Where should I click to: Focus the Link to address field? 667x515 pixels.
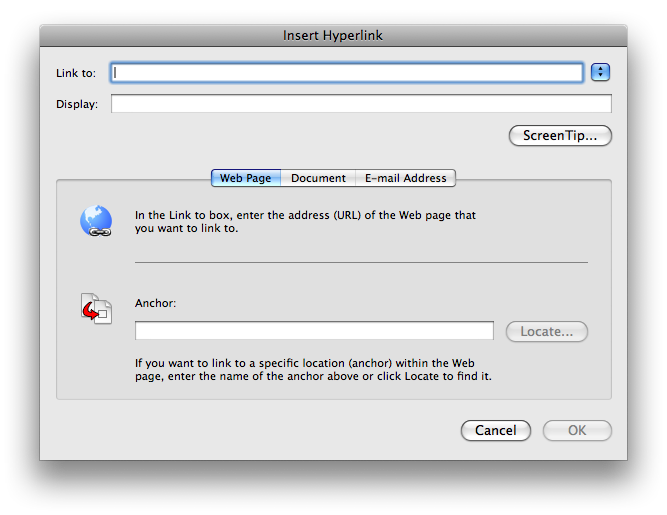click(x=346, y=72)
